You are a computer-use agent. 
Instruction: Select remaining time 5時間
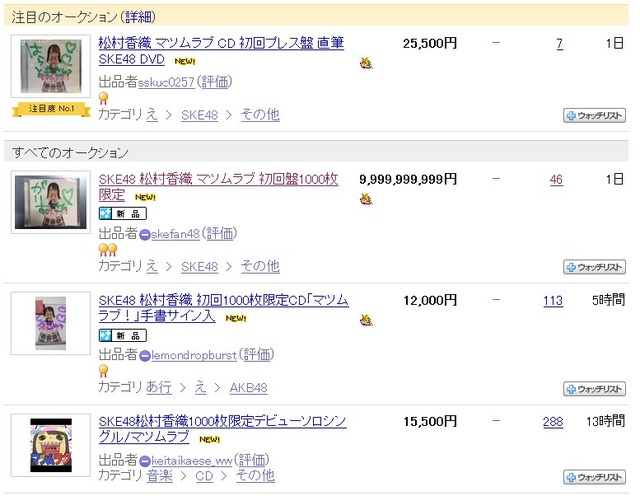[x=609, y=300]
